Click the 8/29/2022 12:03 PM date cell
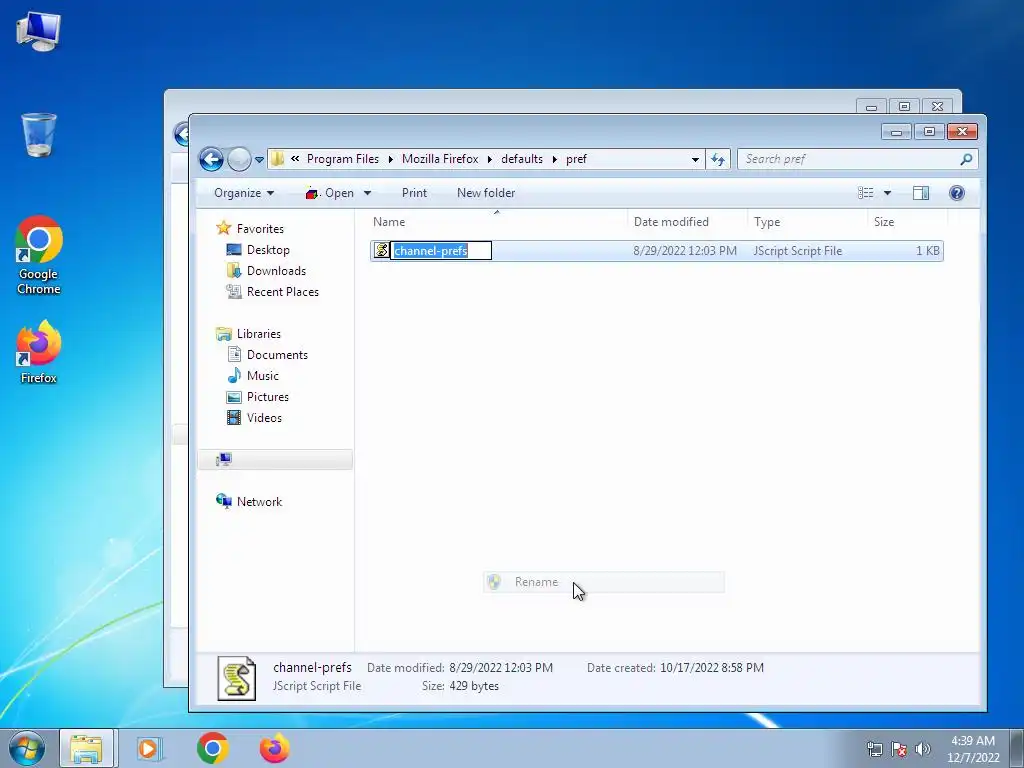1024x768 pixels. [684, 251]
